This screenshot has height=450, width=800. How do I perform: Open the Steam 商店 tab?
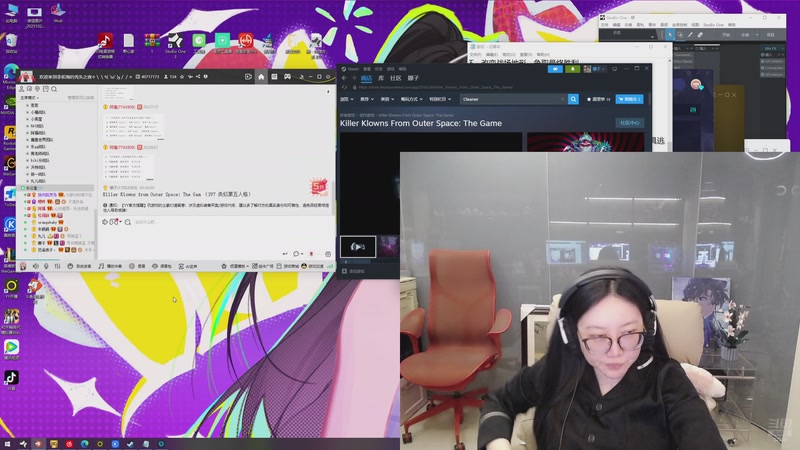point(366,78)
